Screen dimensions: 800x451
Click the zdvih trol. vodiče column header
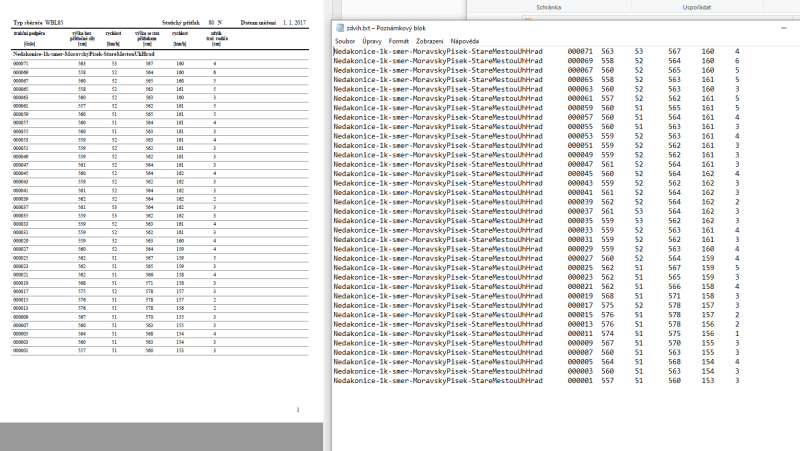tap(216, 38)
